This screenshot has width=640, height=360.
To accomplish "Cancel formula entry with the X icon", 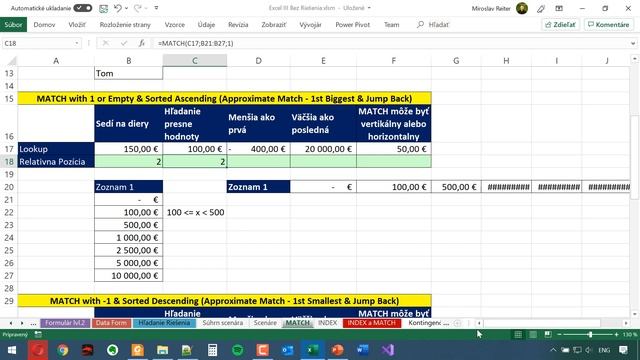I will tap(106, 43).
